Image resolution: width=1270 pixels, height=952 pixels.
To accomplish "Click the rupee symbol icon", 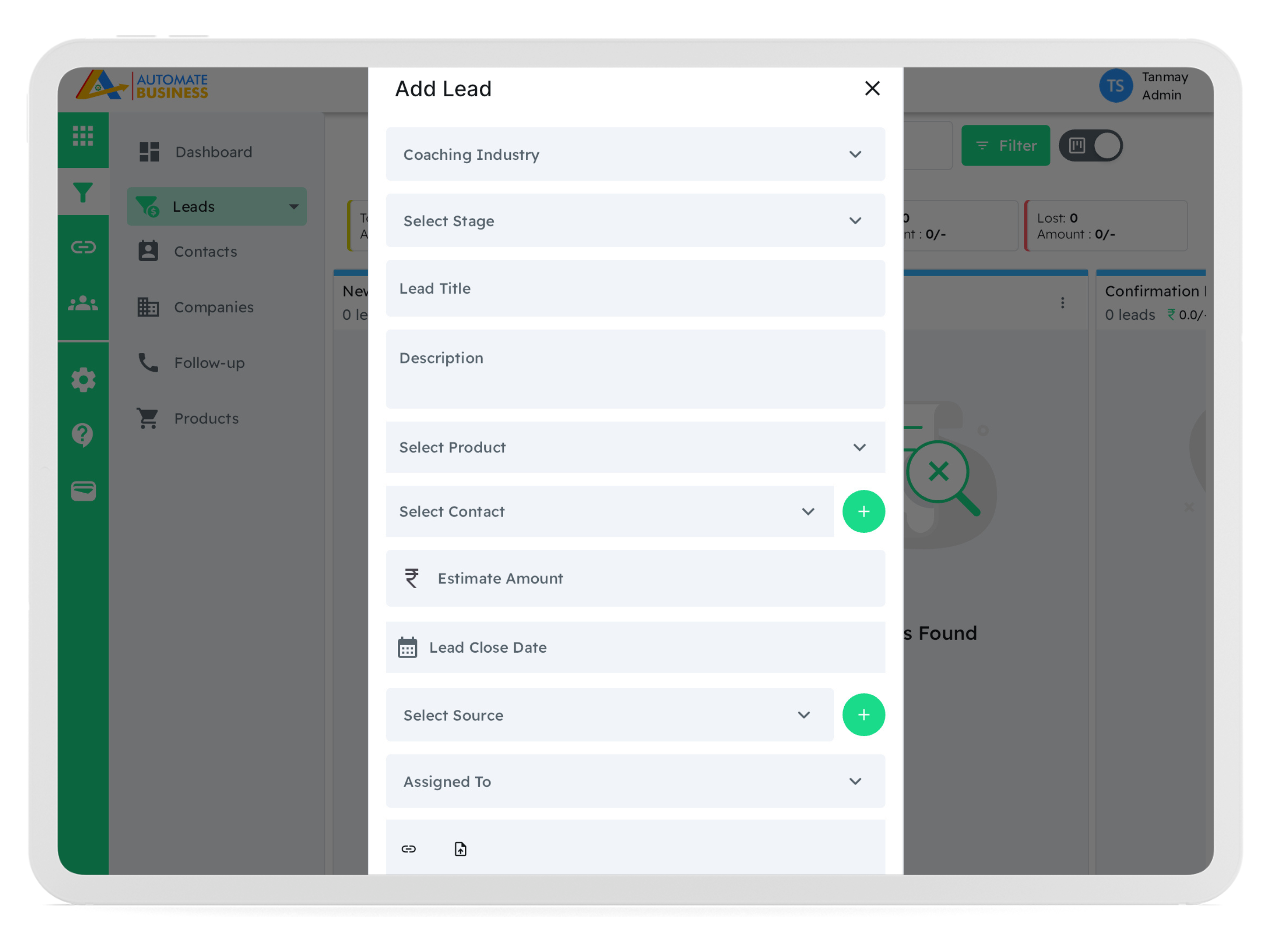I will [x=412, y=578].
